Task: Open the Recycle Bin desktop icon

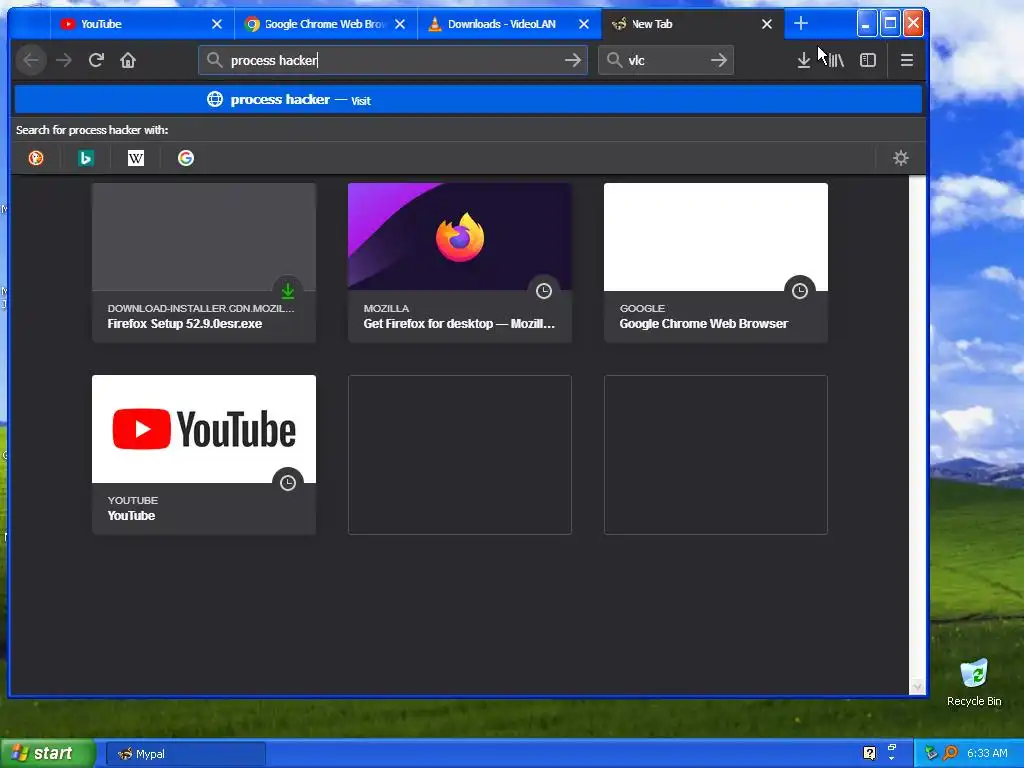Action: [x=974, y=682]
